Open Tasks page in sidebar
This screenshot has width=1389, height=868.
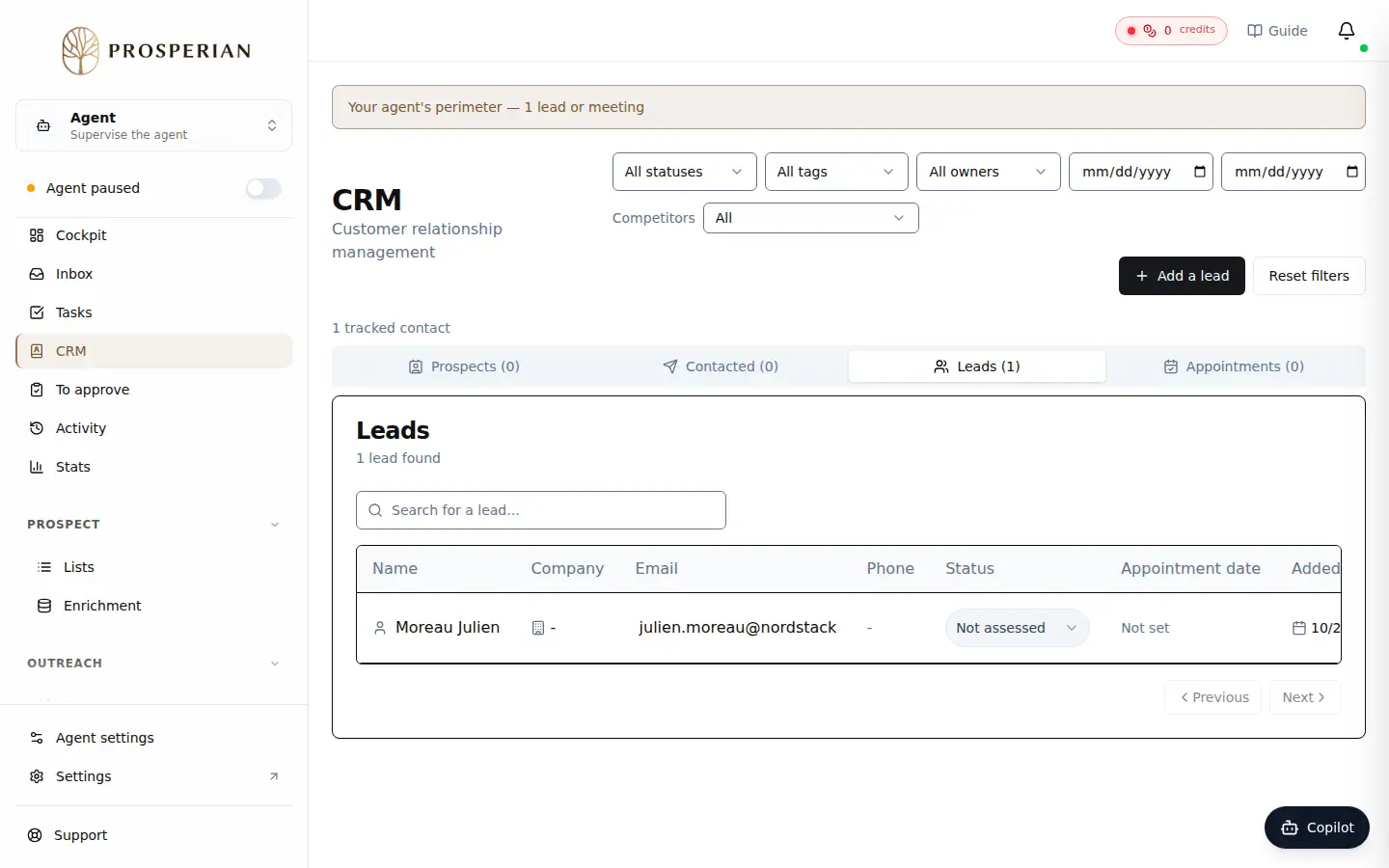click(154, 312)
